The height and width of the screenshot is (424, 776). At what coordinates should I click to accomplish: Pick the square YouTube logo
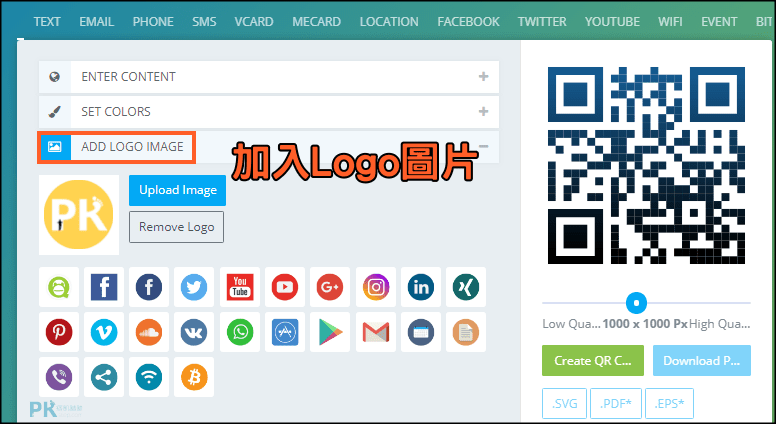point(240,287)
